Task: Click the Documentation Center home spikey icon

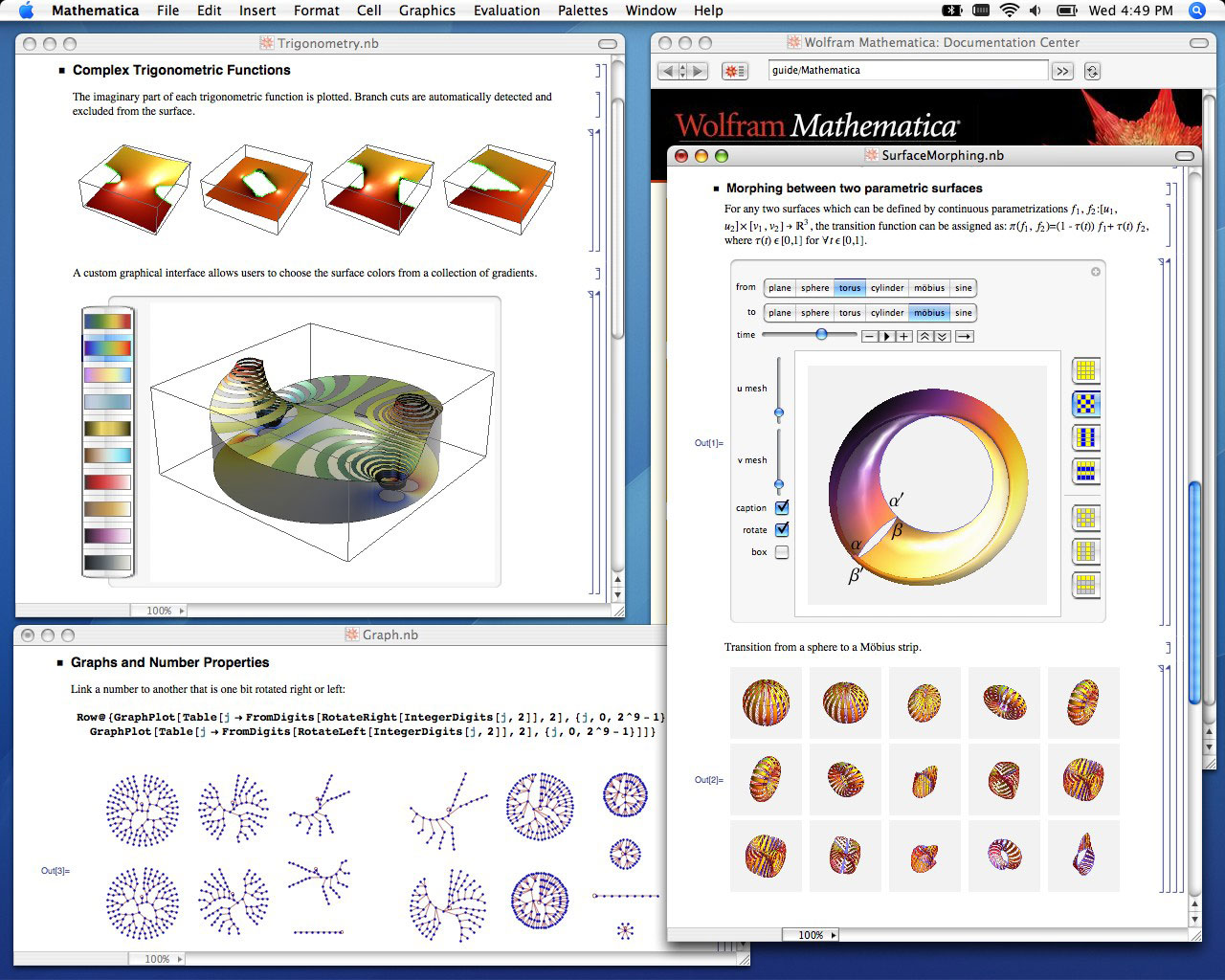Action: point(734,71)
